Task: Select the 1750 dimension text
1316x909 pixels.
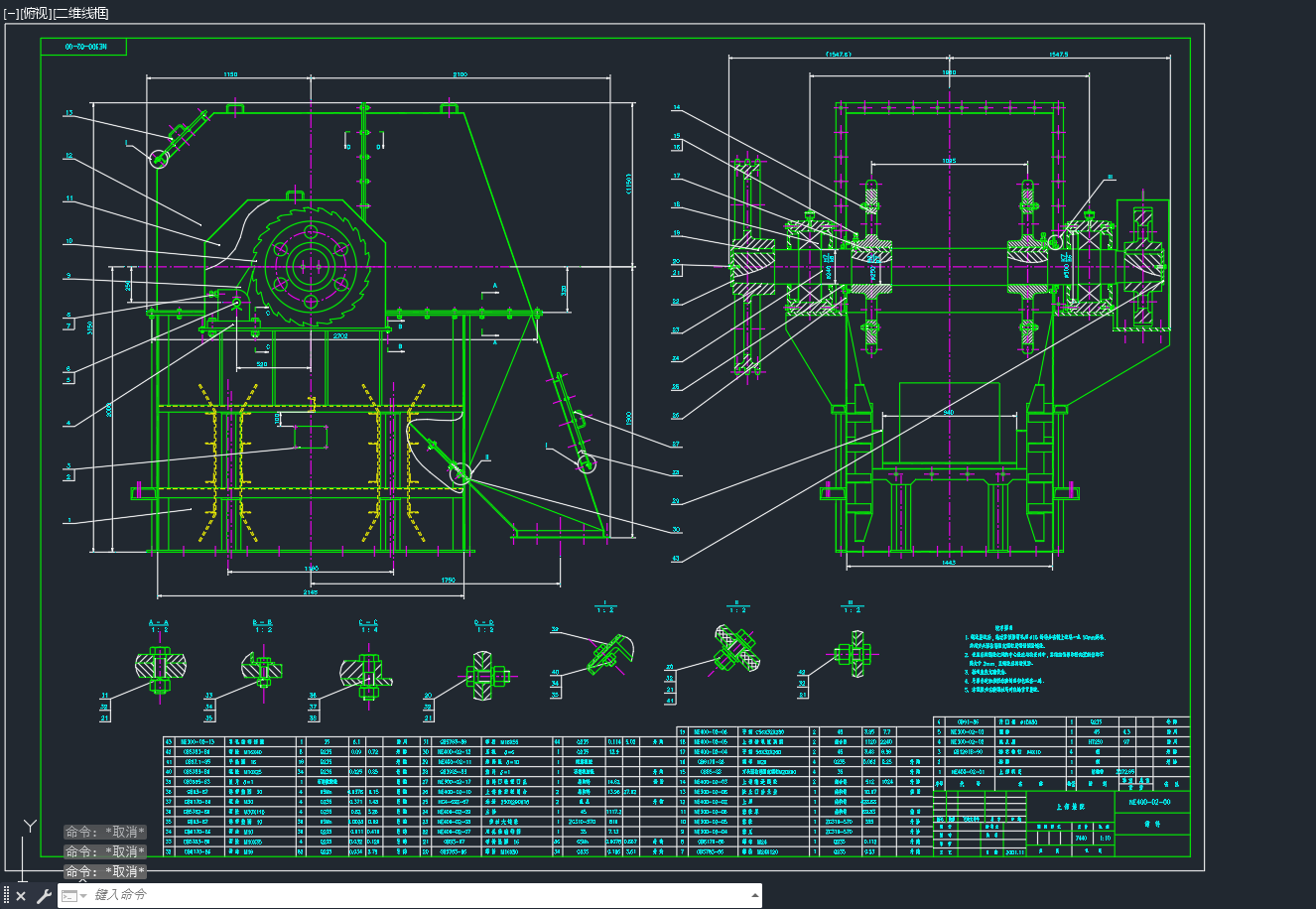Action: 448,580
